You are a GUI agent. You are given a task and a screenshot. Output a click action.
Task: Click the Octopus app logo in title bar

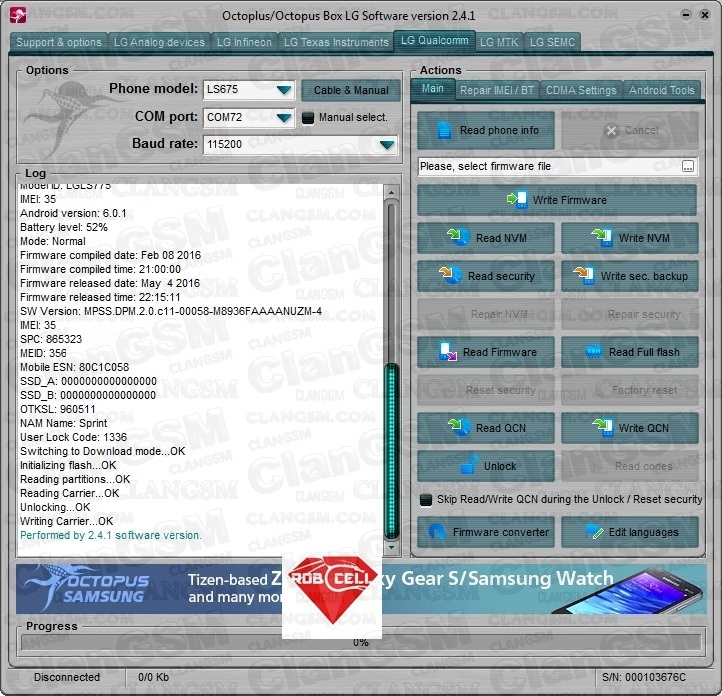(x=17, y=15)
